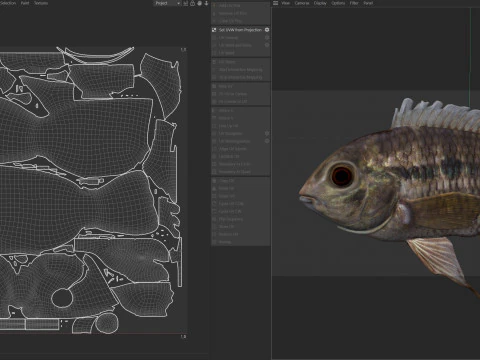Click the round gear icon beside the lock
Viewport: 480px width, 360px height.
tap(199, 3)
